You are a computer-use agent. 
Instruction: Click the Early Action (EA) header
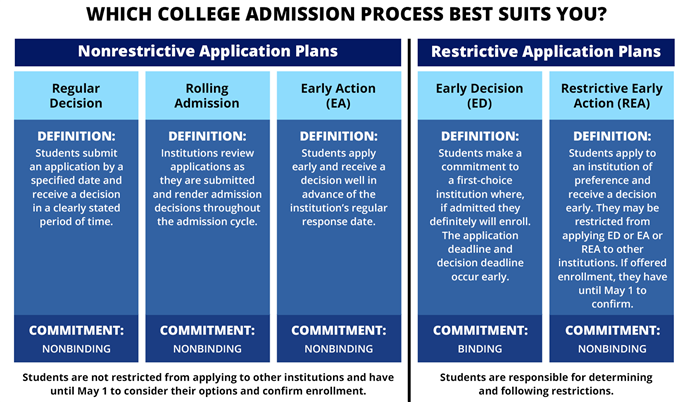pos(339,95)
